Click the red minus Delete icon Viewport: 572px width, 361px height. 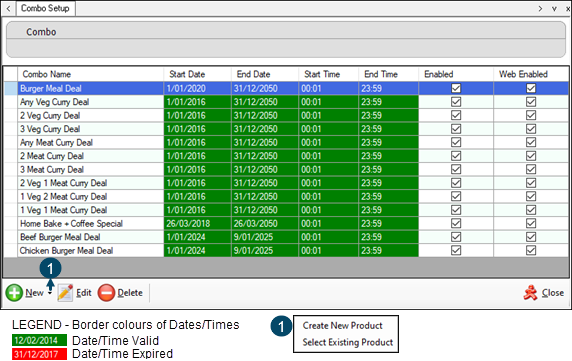106,293
